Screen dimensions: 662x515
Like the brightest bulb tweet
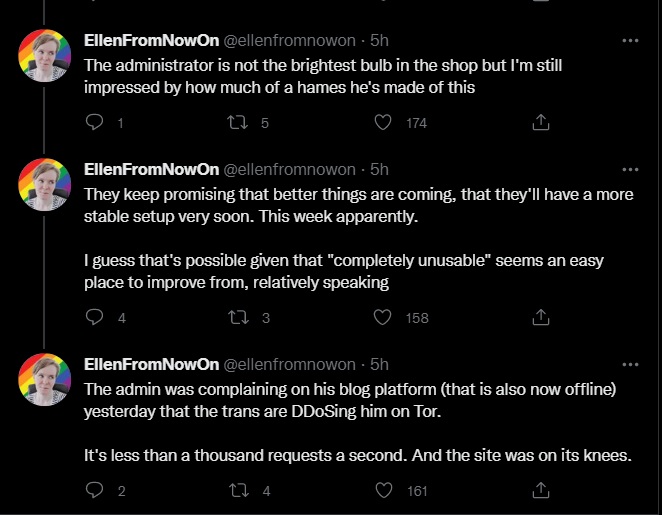(x=381, y=123)
